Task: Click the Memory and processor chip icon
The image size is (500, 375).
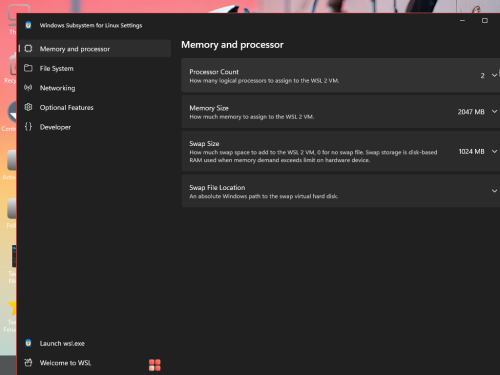Action: click(x=28, y=49)
